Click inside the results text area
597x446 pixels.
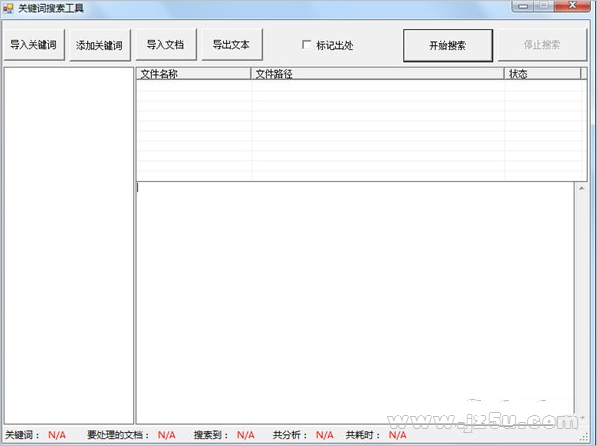355,302
